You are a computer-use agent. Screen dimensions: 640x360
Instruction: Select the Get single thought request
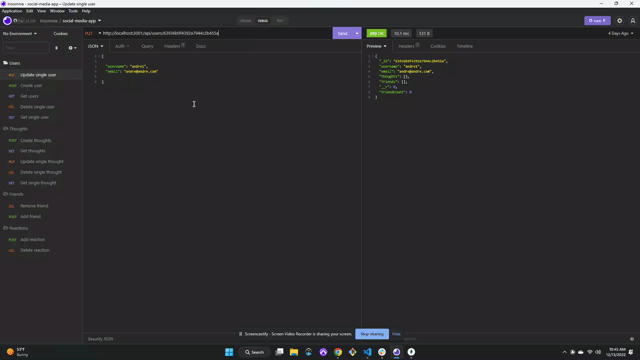coord(41,183)
